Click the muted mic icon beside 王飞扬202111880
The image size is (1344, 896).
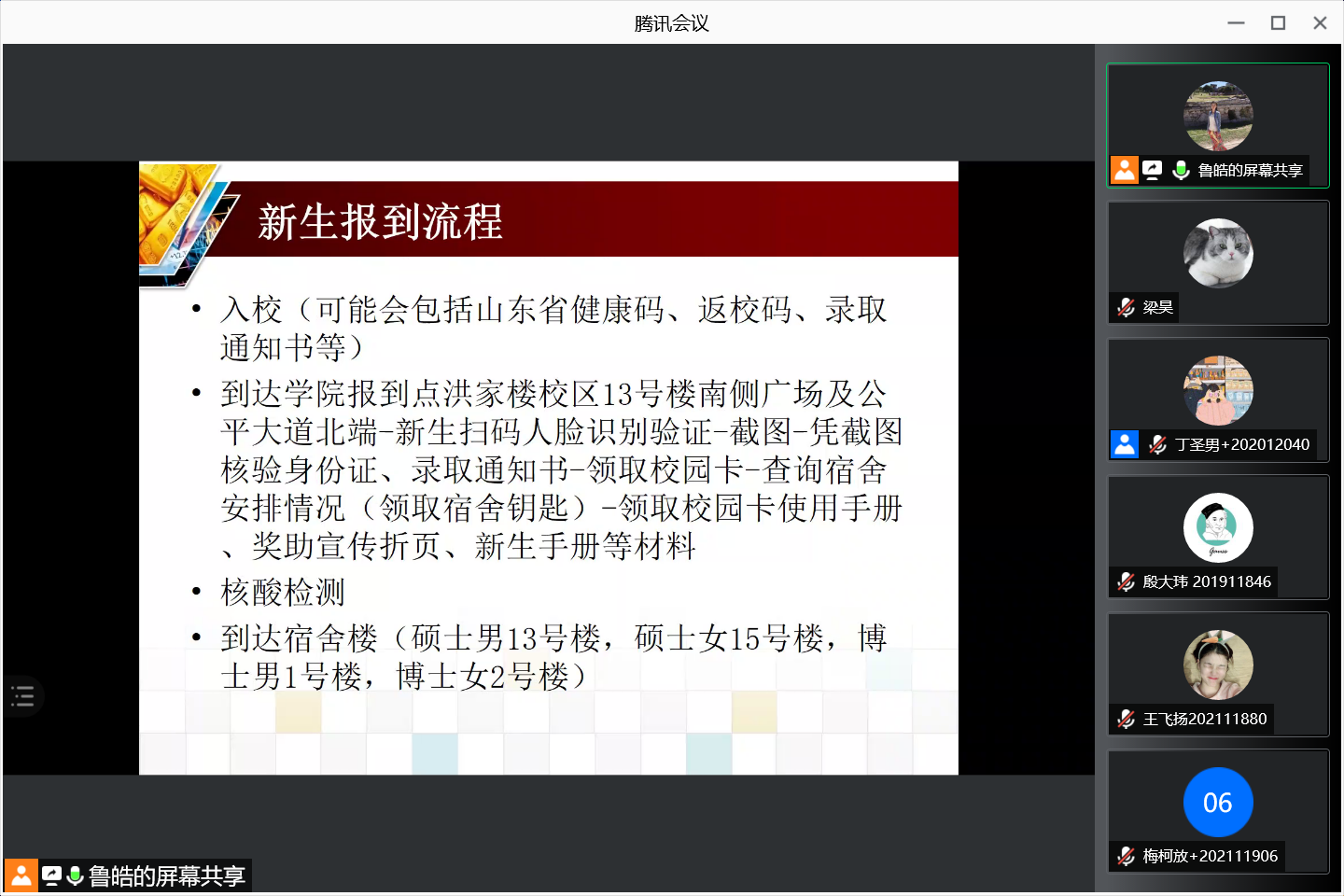1127,719
